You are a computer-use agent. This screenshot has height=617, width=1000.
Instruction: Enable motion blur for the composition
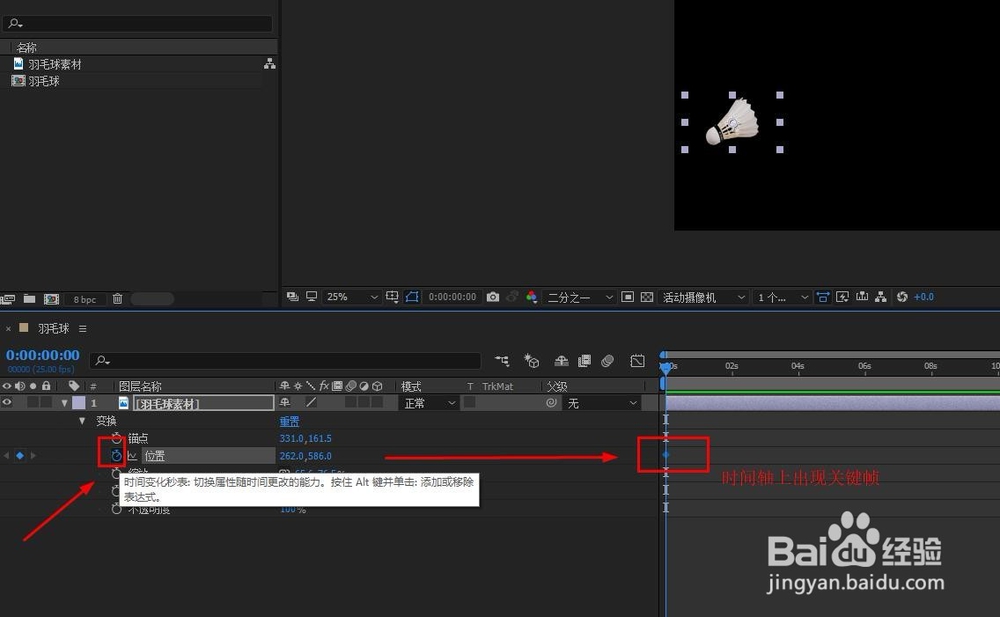coord(607,361)
